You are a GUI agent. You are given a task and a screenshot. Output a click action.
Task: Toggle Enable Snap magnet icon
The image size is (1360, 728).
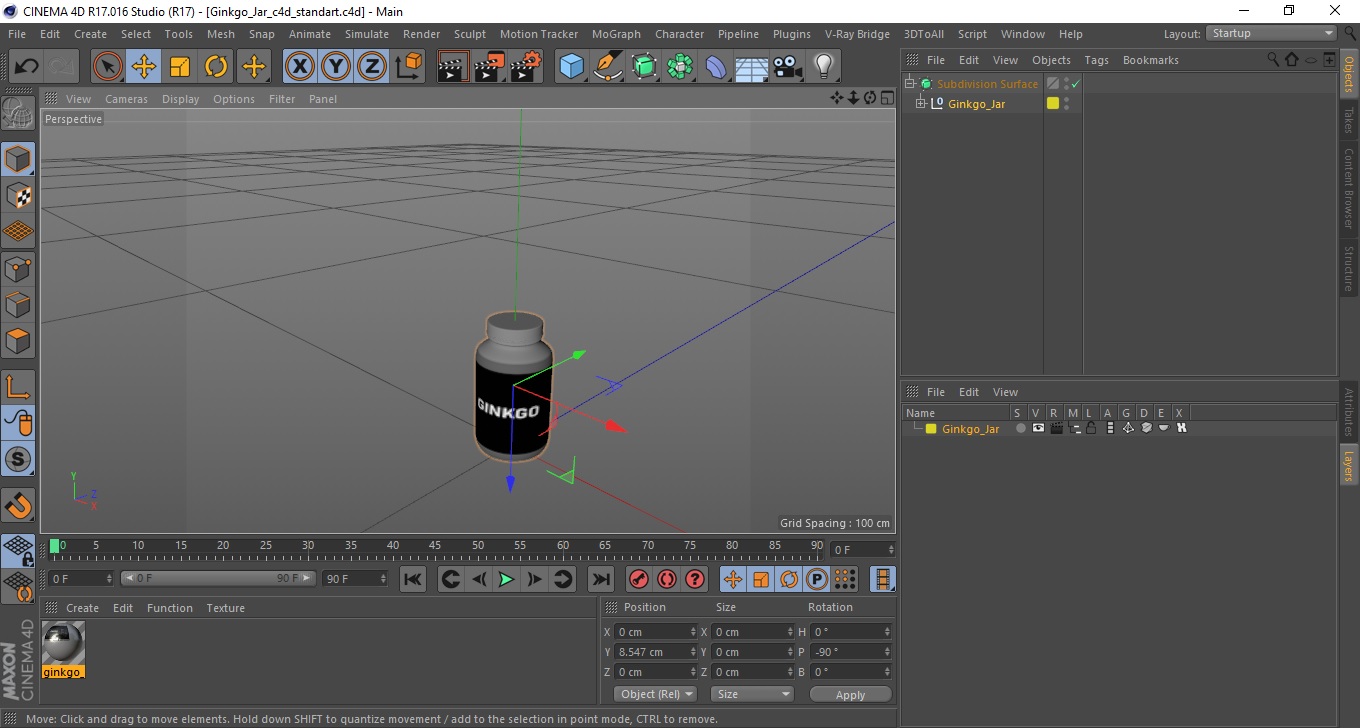click(18, 505)
